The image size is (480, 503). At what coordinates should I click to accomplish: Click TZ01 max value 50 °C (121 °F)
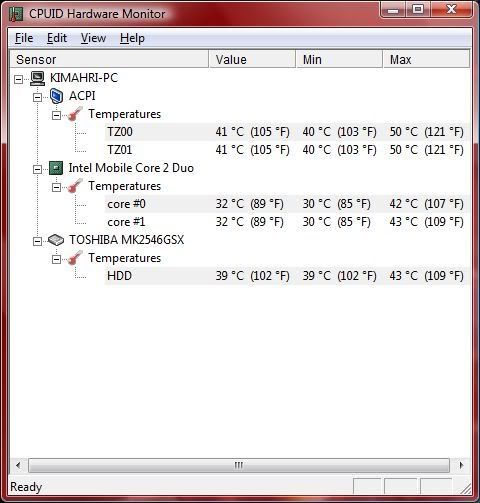point(427,150)
